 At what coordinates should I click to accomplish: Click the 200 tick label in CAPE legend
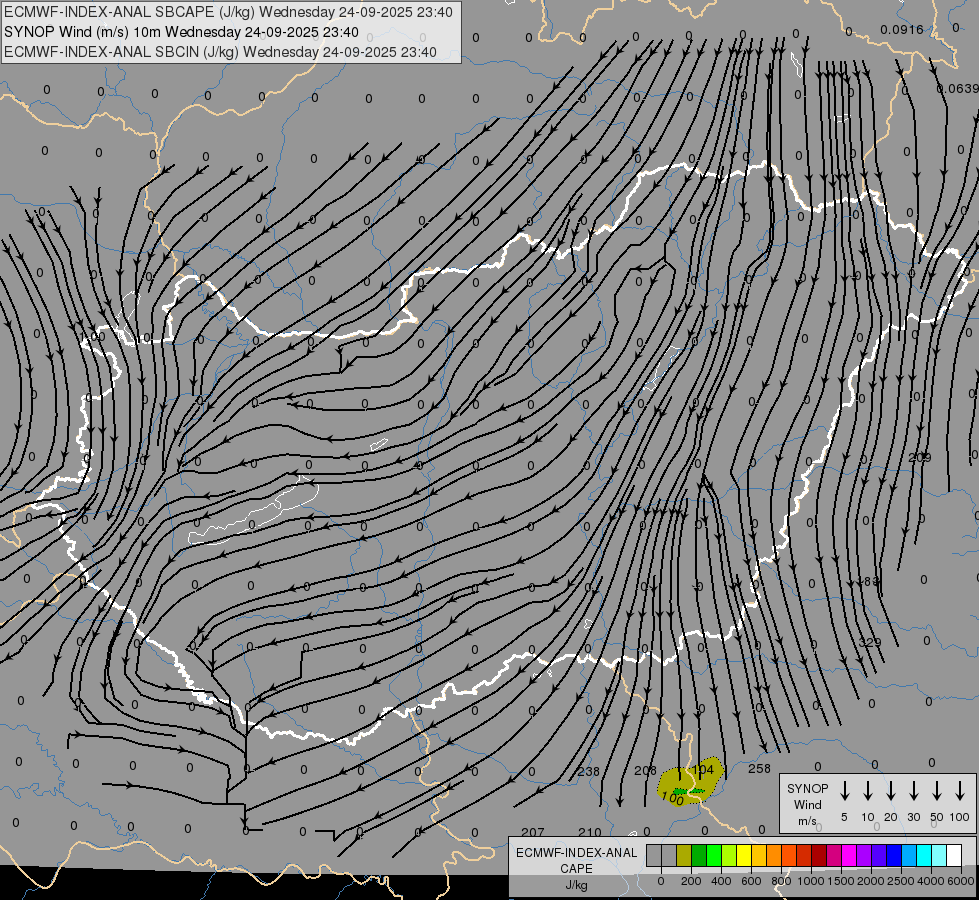click(x=691, y=881)
